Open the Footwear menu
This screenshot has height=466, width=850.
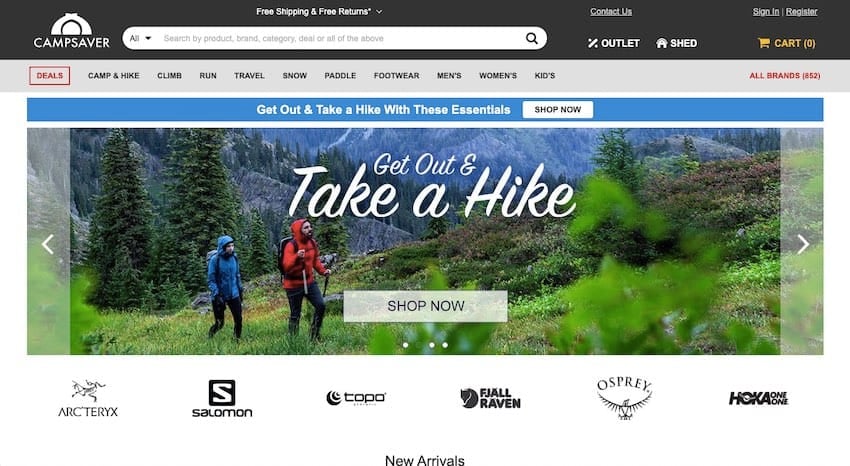pos(396,76)
